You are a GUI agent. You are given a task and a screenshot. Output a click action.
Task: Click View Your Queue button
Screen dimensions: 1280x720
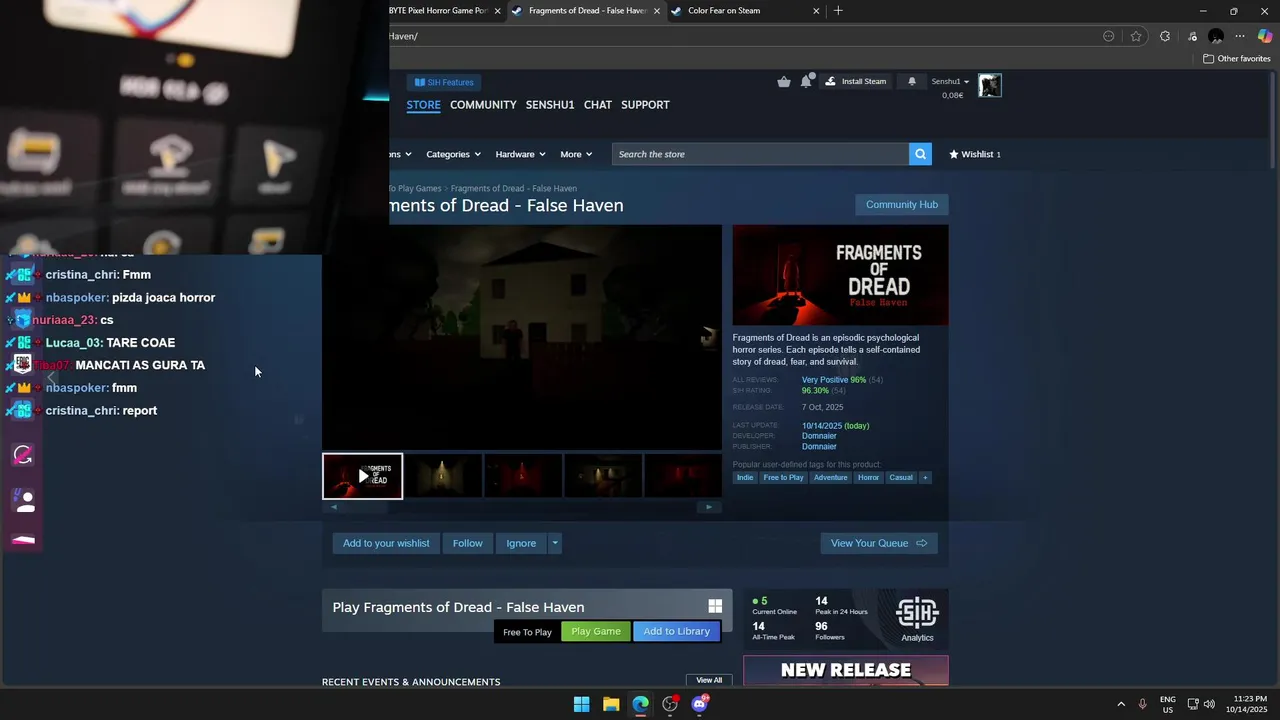tap(879, 543)
